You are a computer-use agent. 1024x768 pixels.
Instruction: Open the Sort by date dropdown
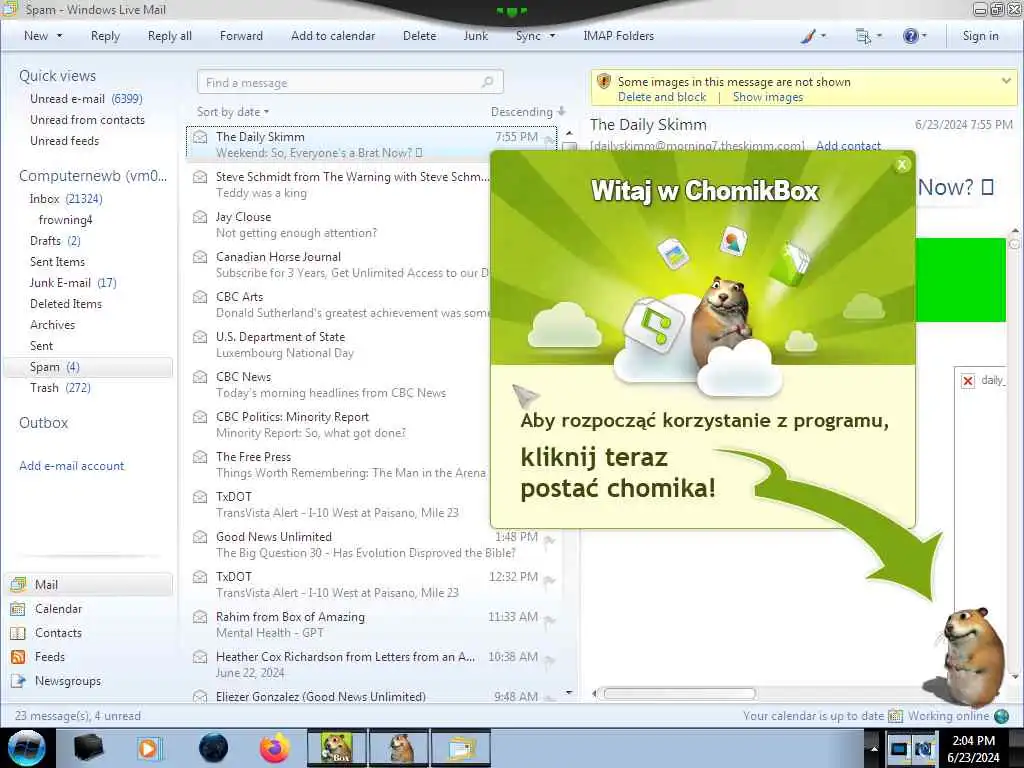tap(233, 112)
